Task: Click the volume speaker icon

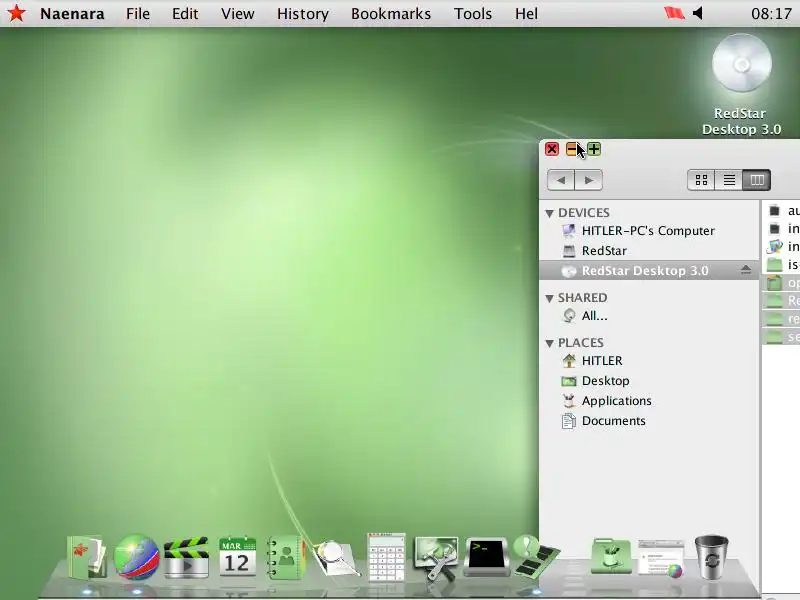Action: [x=698, y=13]
